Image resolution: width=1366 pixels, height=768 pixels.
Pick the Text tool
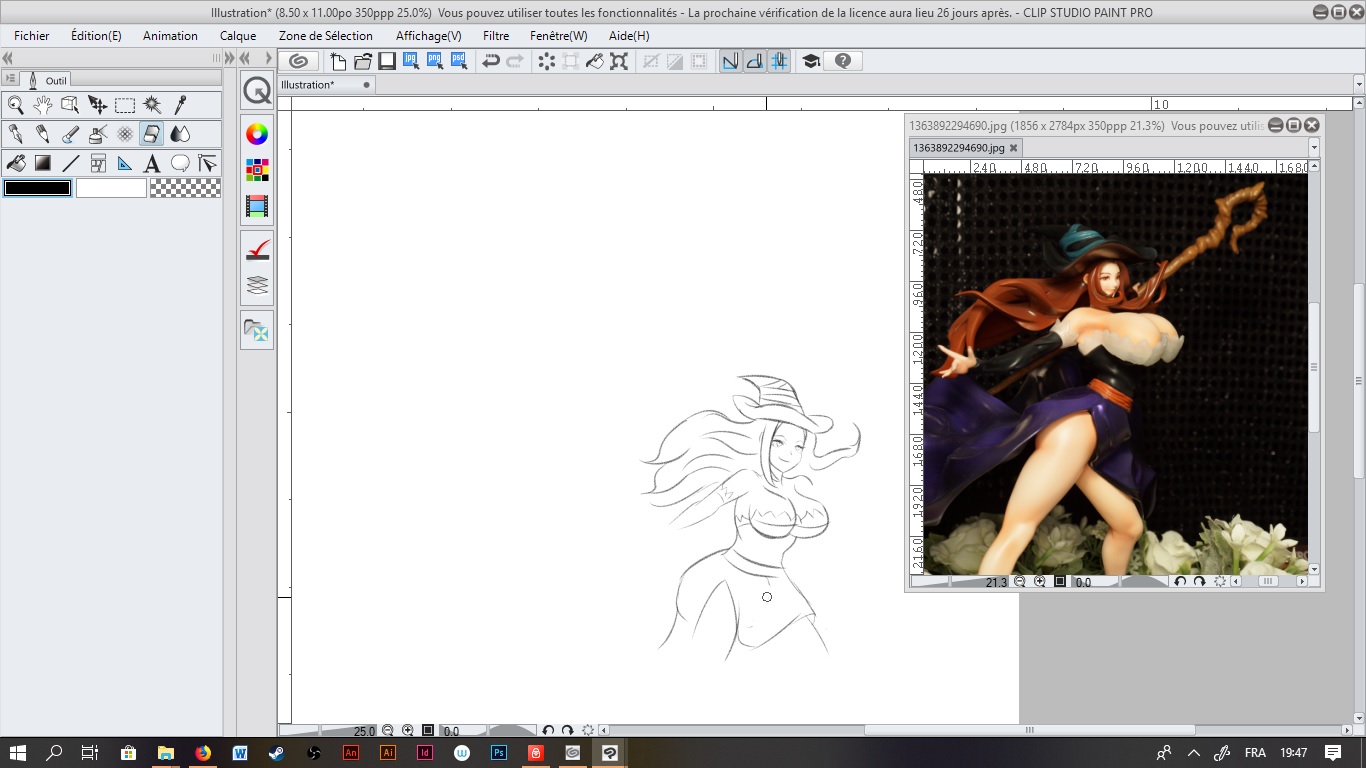point(152,163)
